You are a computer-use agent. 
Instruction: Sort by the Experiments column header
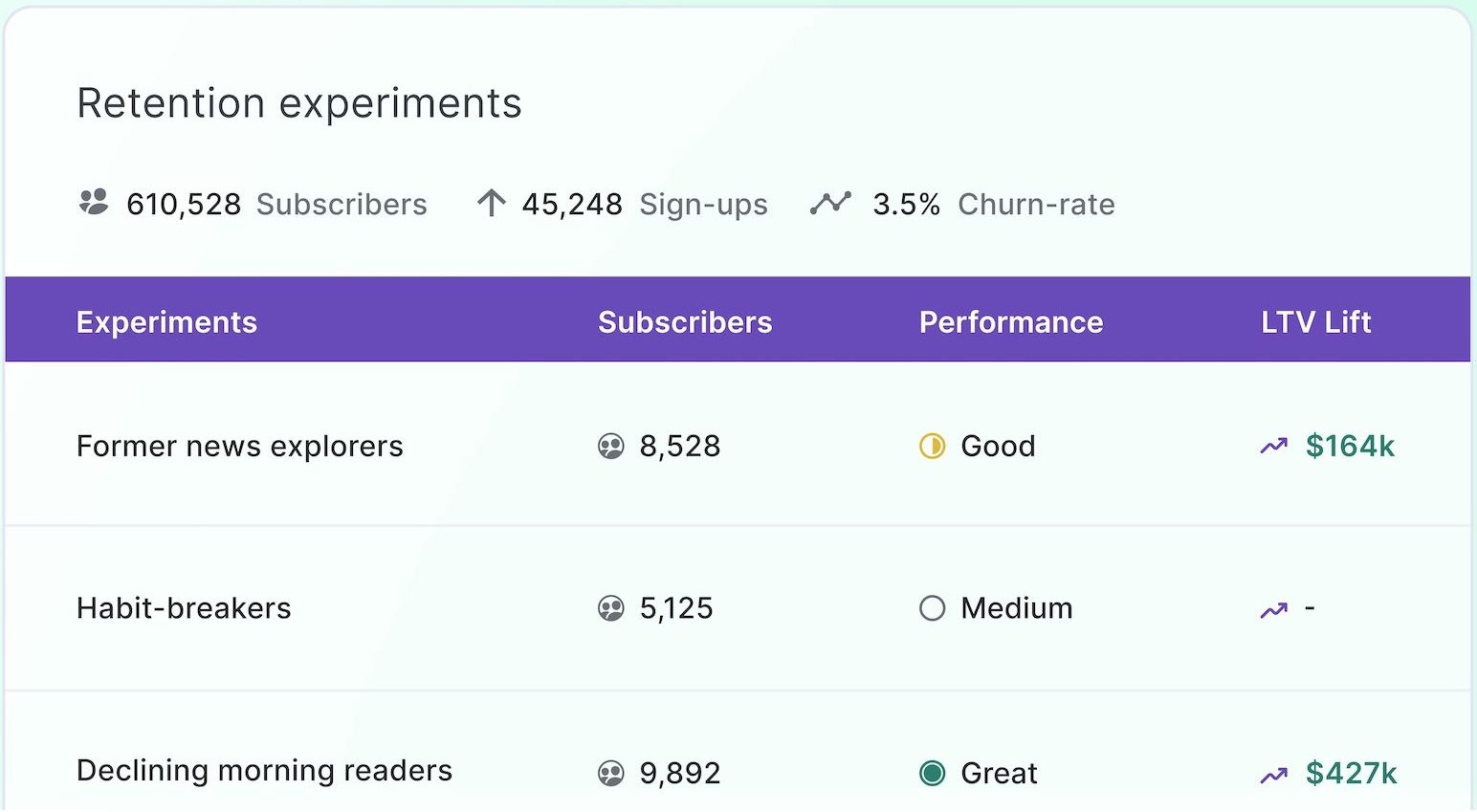click(166, 322)
